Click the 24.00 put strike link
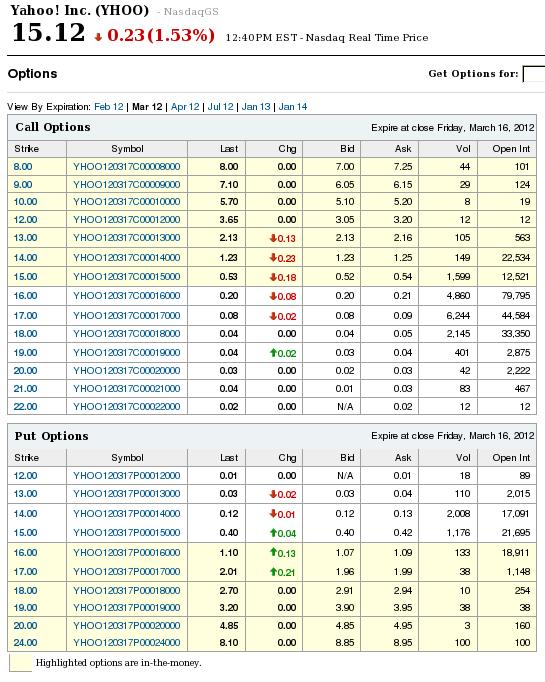 tap(25, 643)
